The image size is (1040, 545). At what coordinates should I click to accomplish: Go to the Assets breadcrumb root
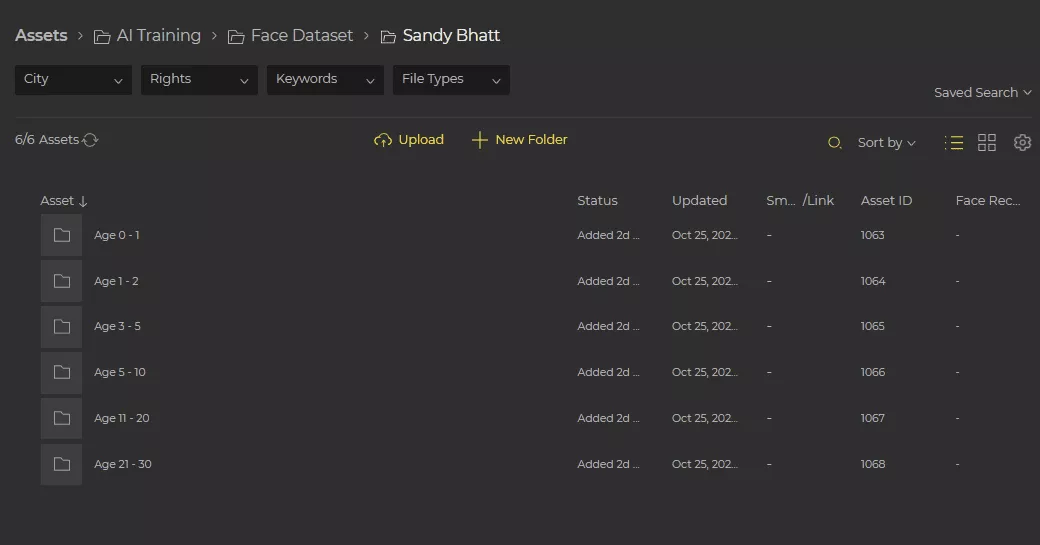pyautogui.click(x=41, y=35)
